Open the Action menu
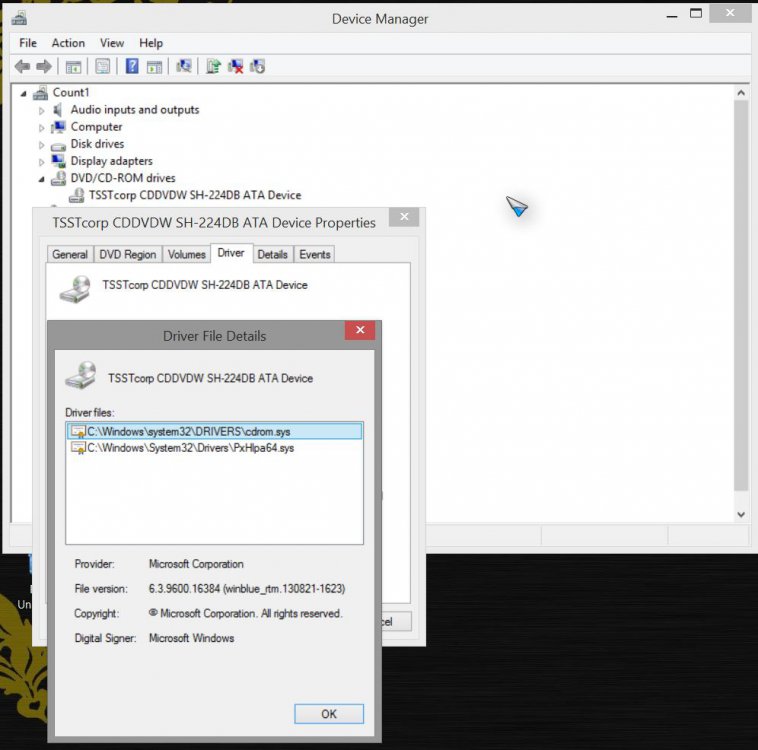The image size is (758, 750). click(68, 43)
